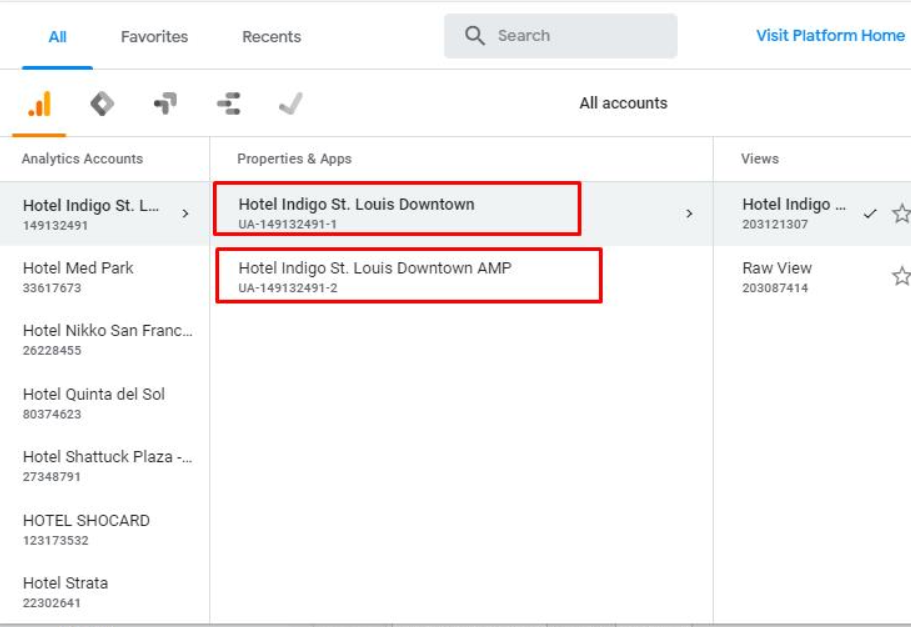The height and width of the screenshot is (627, 911).
Task: Select the Optimize product icon
Action: click(166, 104)
